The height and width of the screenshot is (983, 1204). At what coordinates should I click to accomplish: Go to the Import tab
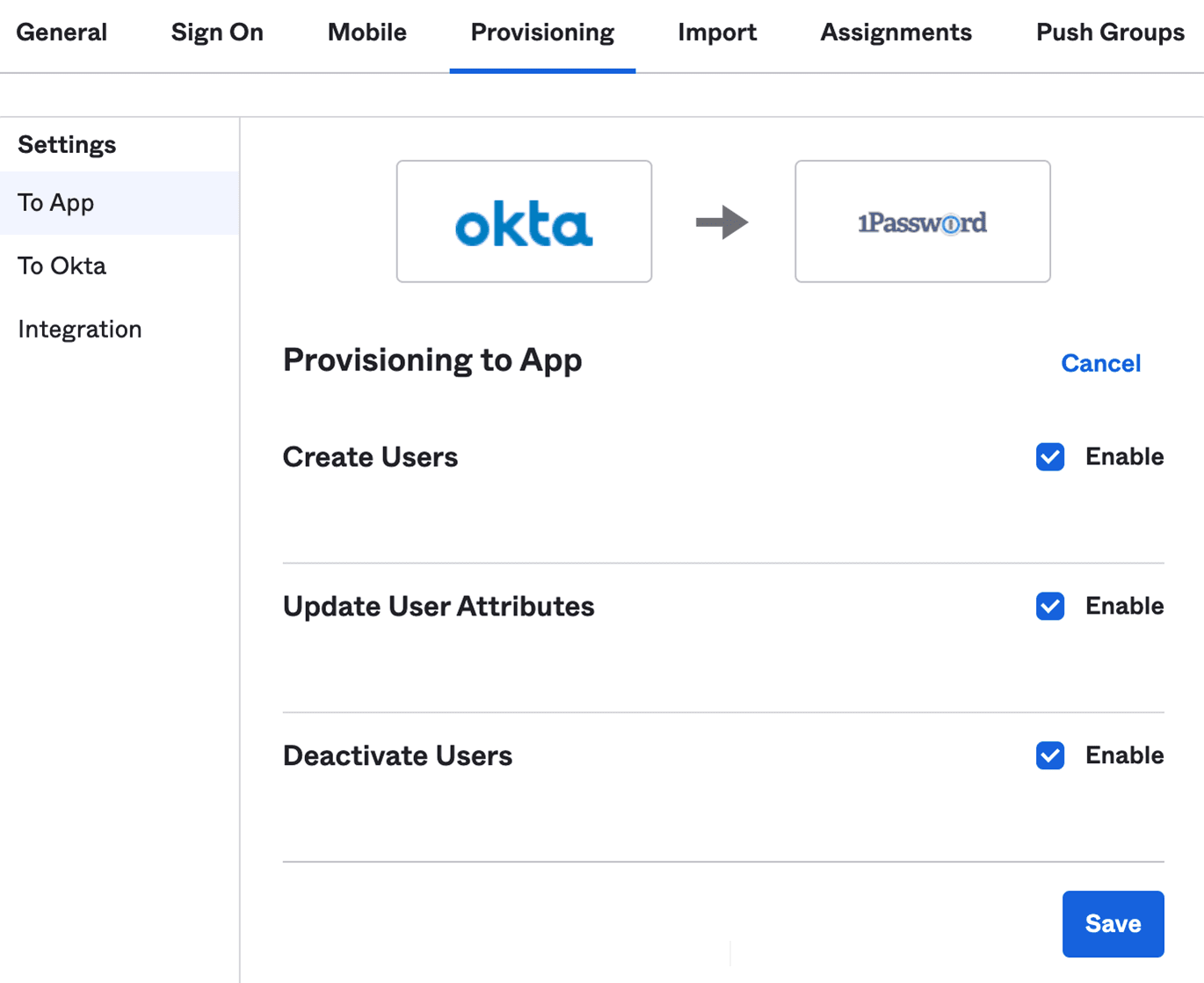click(x=717, y=33)
